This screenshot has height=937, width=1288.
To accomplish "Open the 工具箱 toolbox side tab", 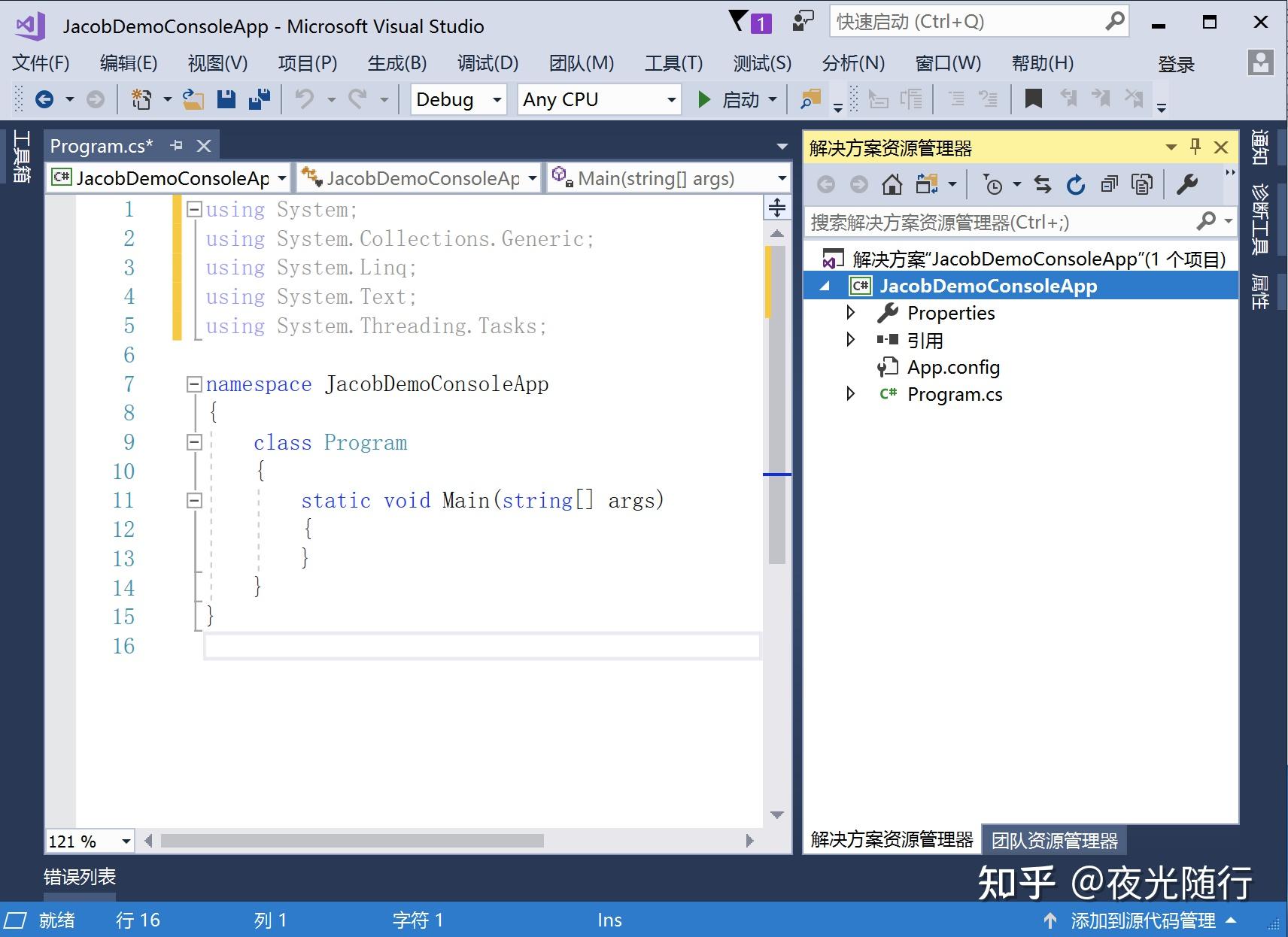I will [21, 156].
